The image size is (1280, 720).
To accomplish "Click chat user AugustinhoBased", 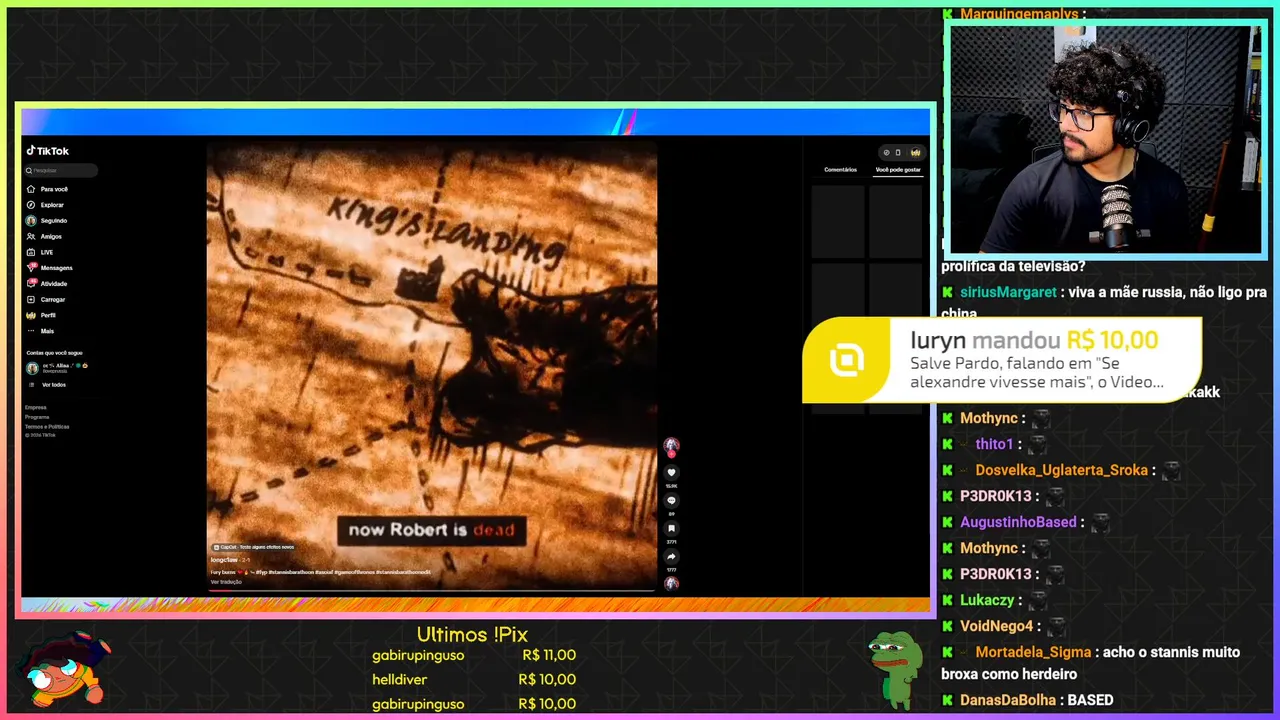I will pyautogui.click(x=1018, y=522).
